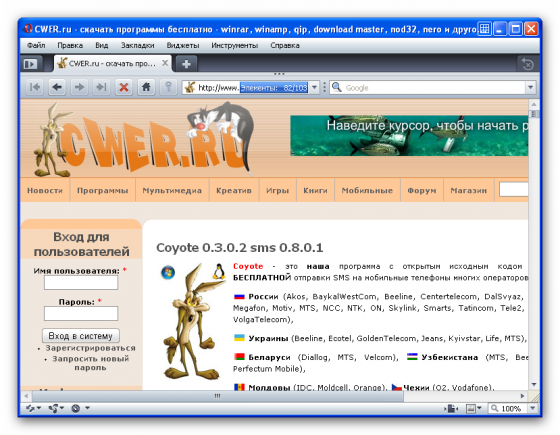The height and width of the screenshot is (435, 560).
Task: Open the Книги section
Action: point(315,190)
